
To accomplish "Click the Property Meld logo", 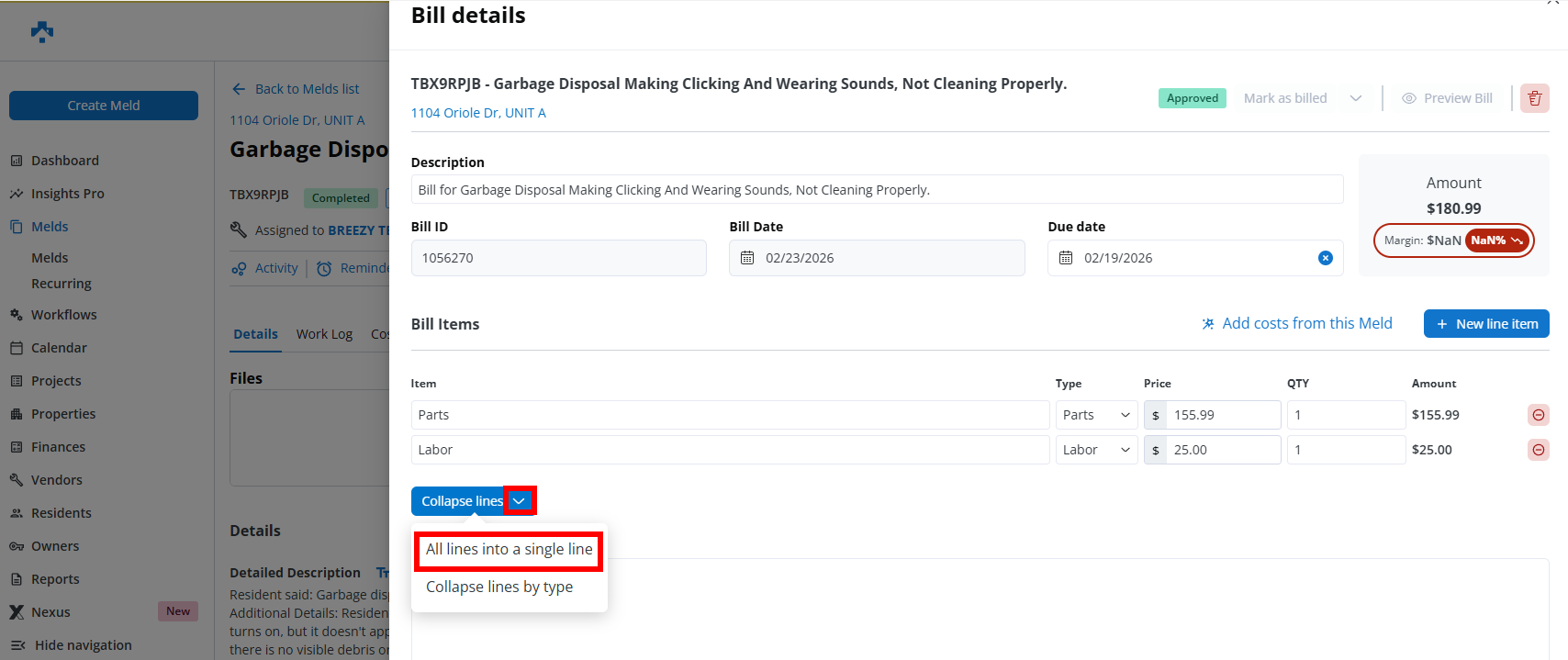I will [x=42, y=32].
